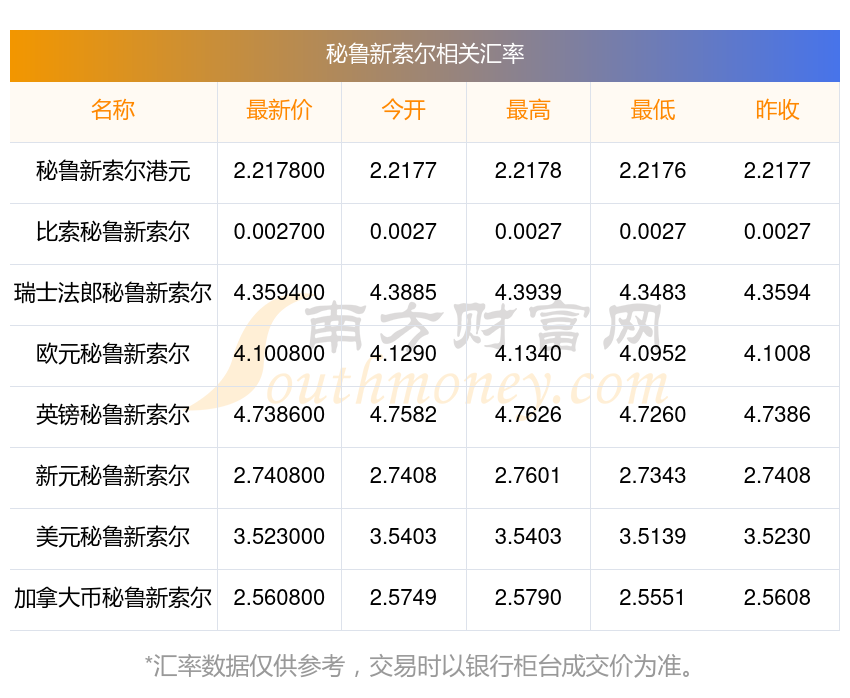
Task: Open the 加拿大币秘鲁新索尔 row name
Action: tap(113, 598)
